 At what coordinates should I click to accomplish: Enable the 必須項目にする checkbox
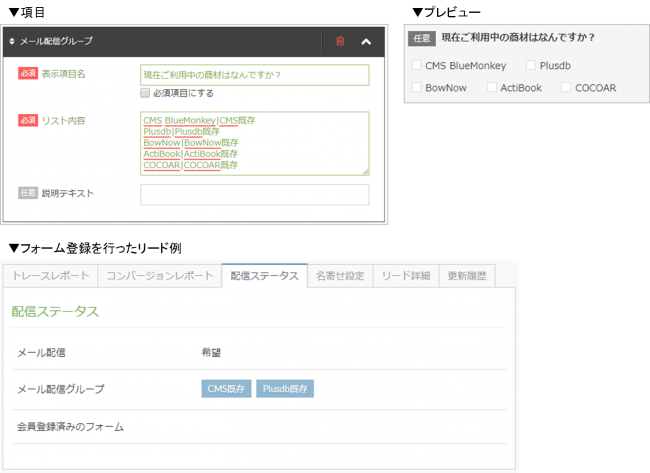145,93
